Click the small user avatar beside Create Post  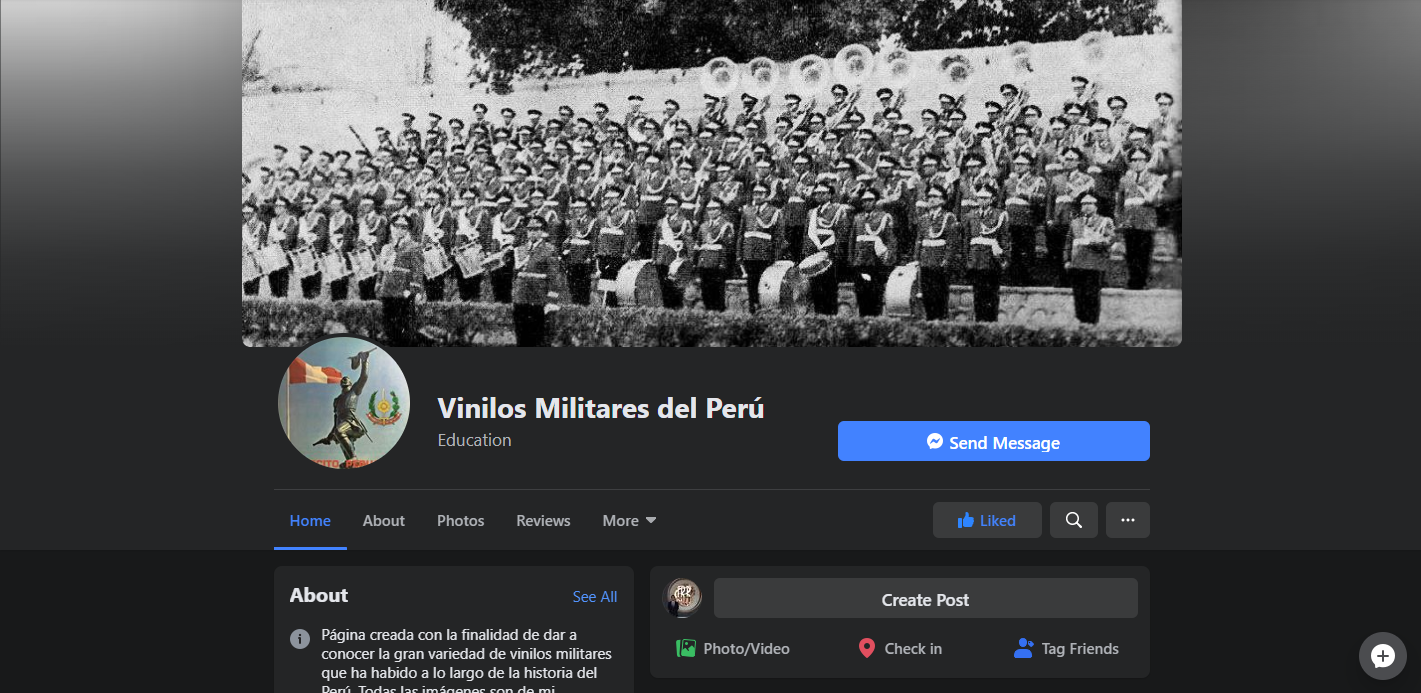coord(684,597)
